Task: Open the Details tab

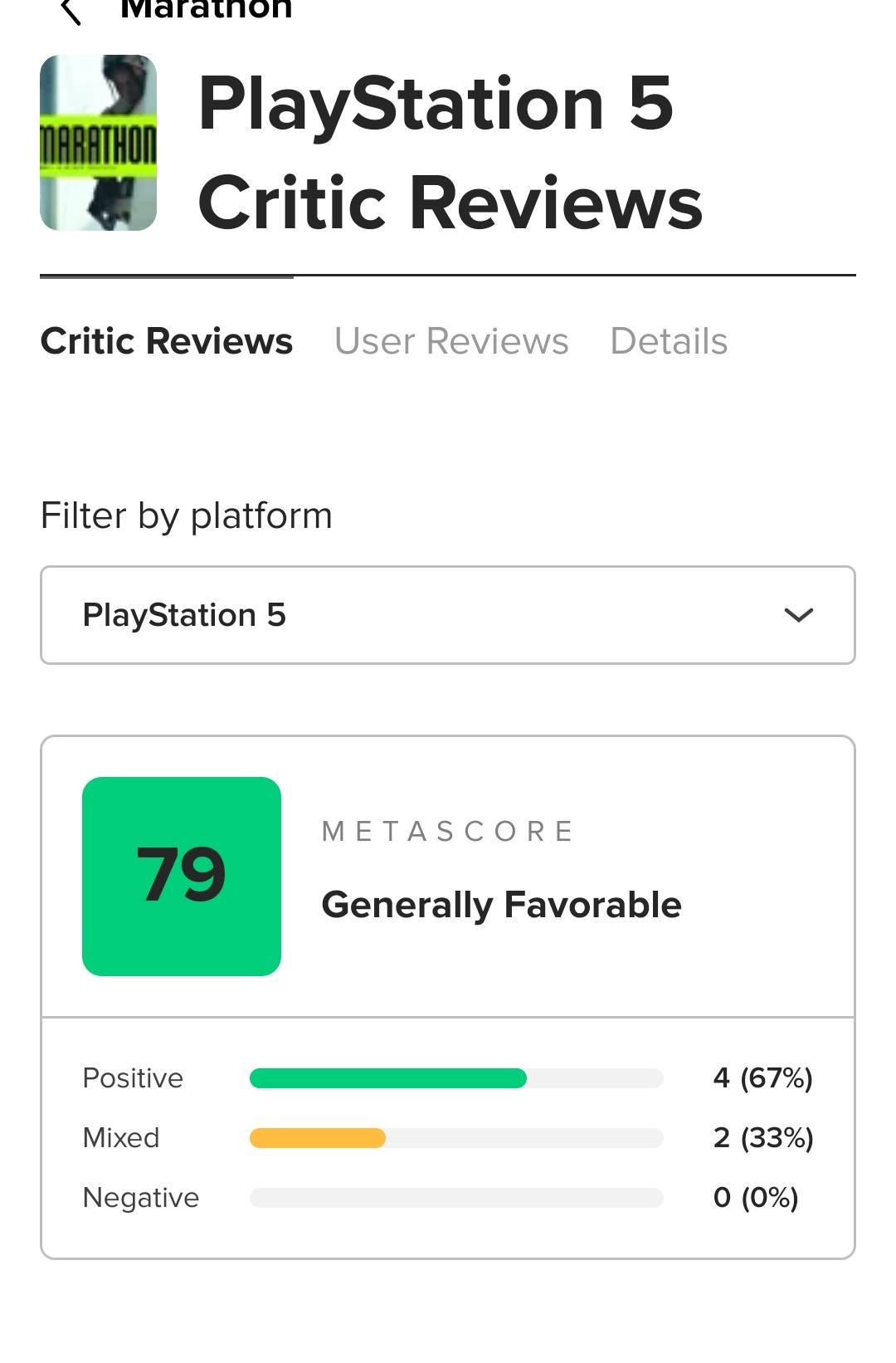Action: pyautogui.click(x=669, y=341)
